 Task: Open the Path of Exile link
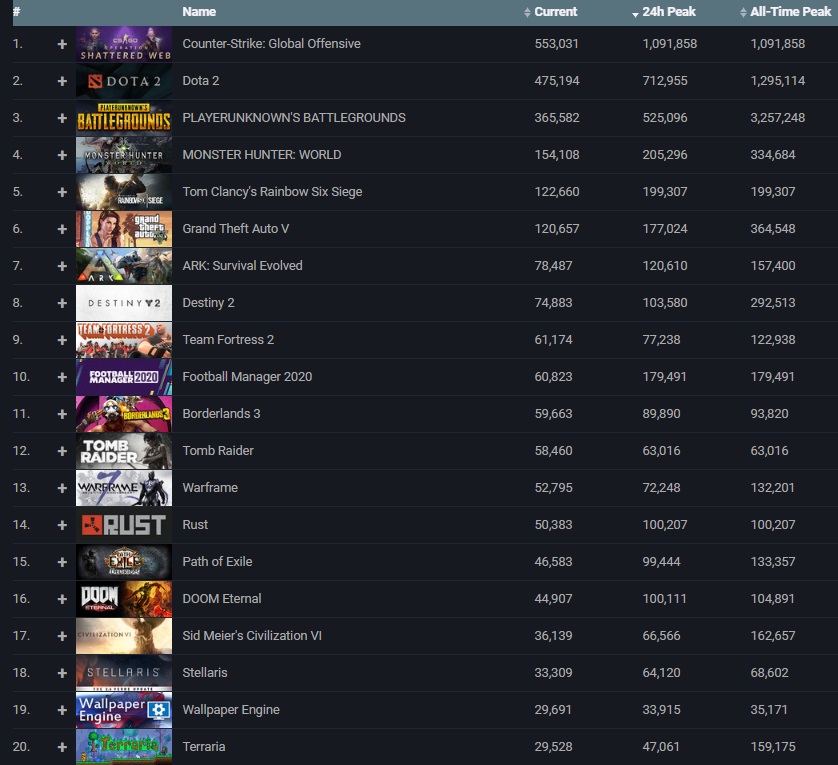point(218,561)
